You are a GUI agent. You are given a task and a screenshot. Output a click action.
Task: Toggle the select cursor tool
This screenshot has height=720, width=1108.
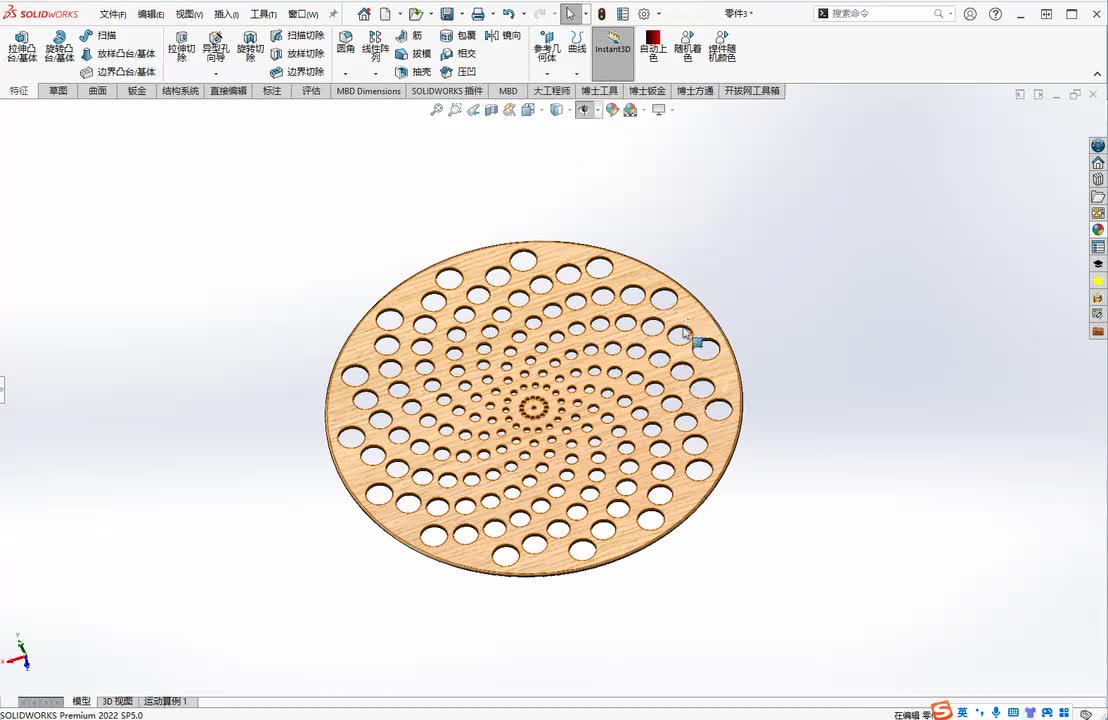click(x=570, y=14)
